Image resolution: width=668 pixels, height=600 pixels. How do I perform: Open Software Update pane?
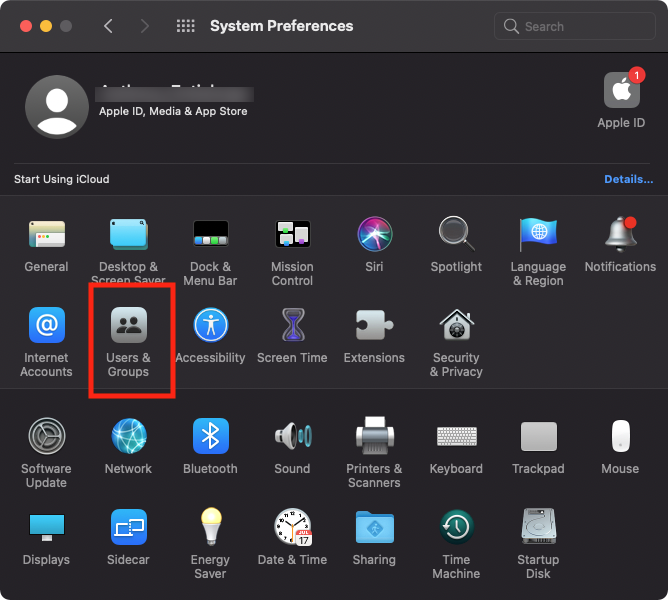[46, 436]
